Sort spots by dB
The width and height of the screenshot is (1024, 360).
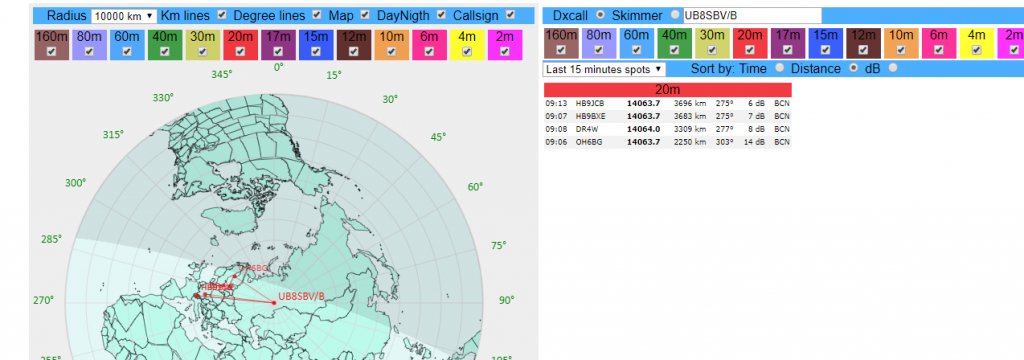tap(893, 67)
